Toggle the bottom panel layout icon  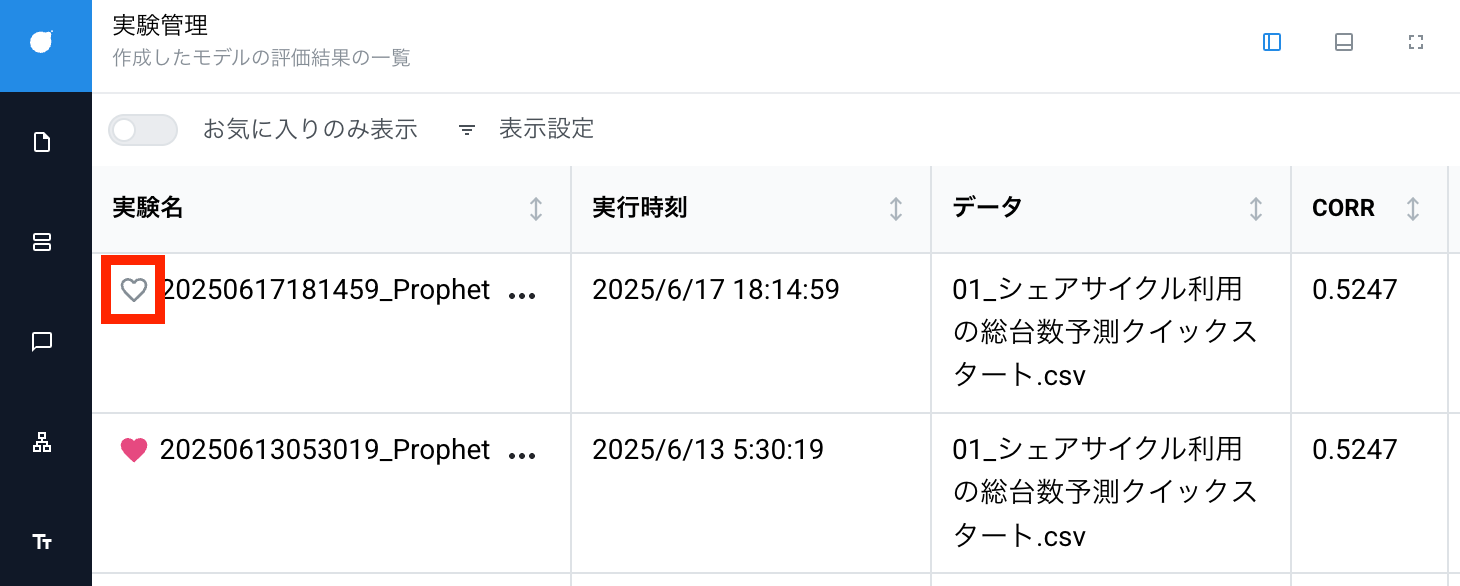pos(1344,42)
